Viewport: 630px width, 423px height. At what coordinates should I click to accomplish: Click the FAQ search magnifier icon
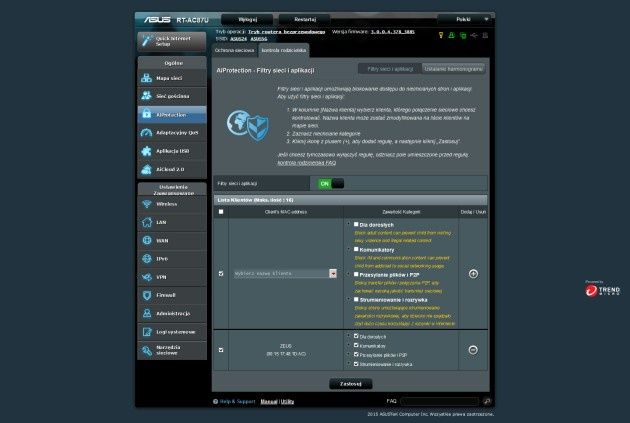(x=487, y=401)
